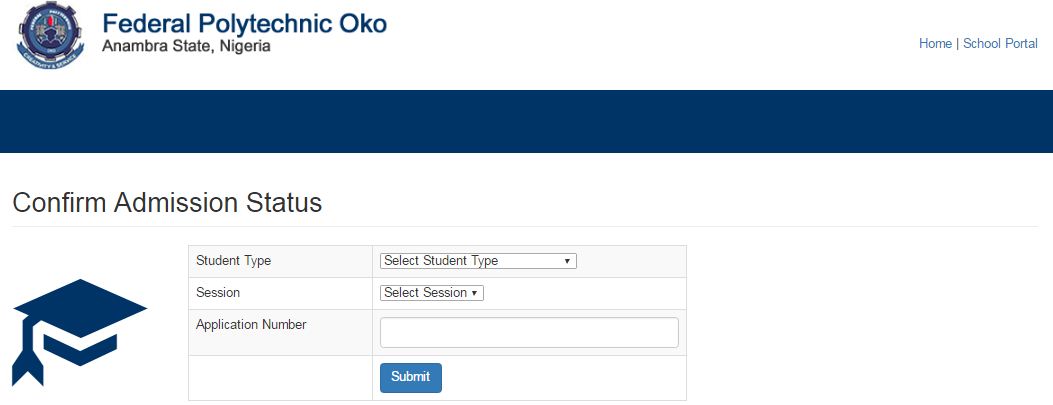Screen dimensions: 1053x405
Task: Click the separator between Home and School Portal
Action: pos(957,44)
